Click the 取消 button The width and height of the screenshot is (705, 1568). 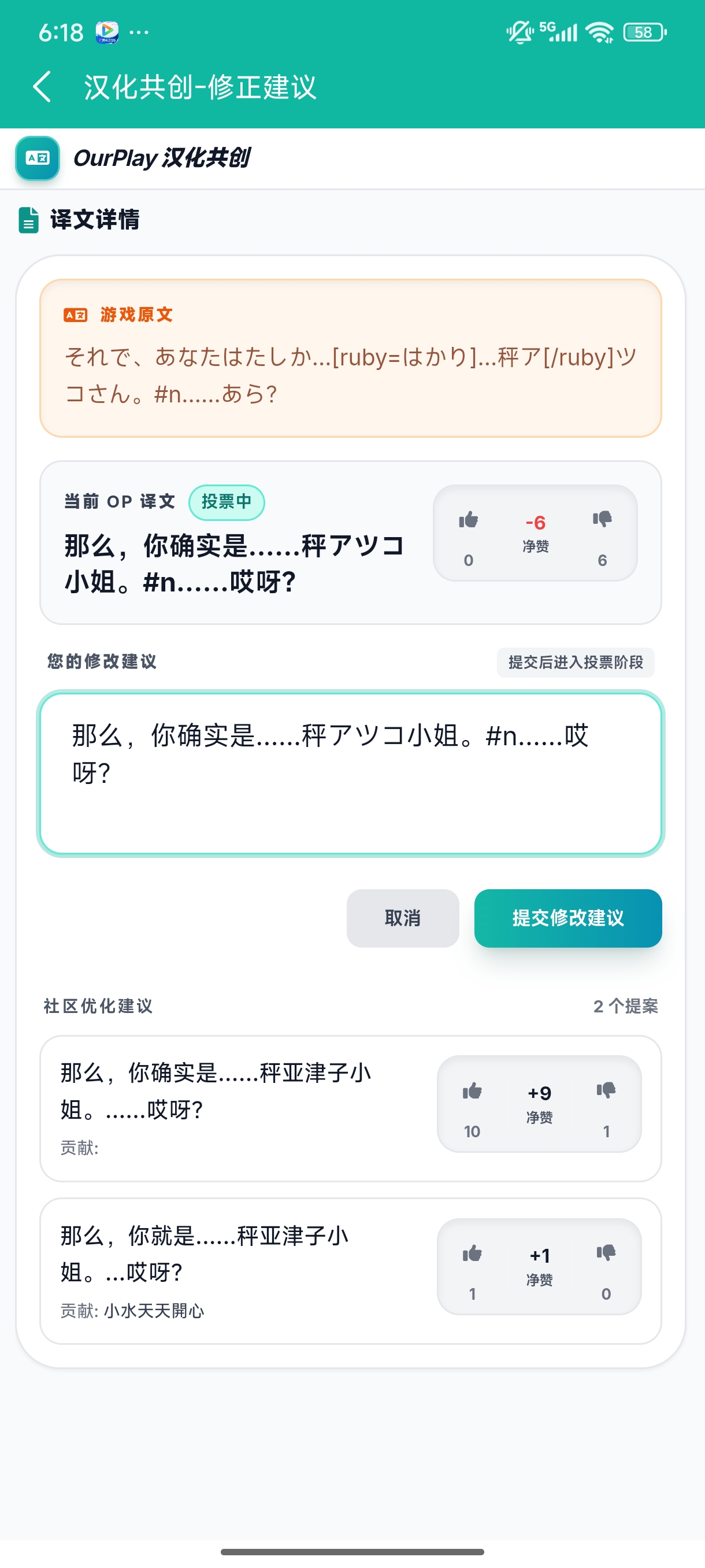[403, 918]
